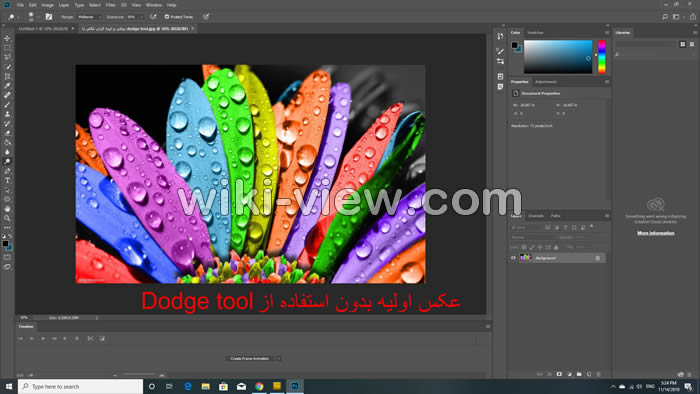Create a new layer button

[589, 374]
